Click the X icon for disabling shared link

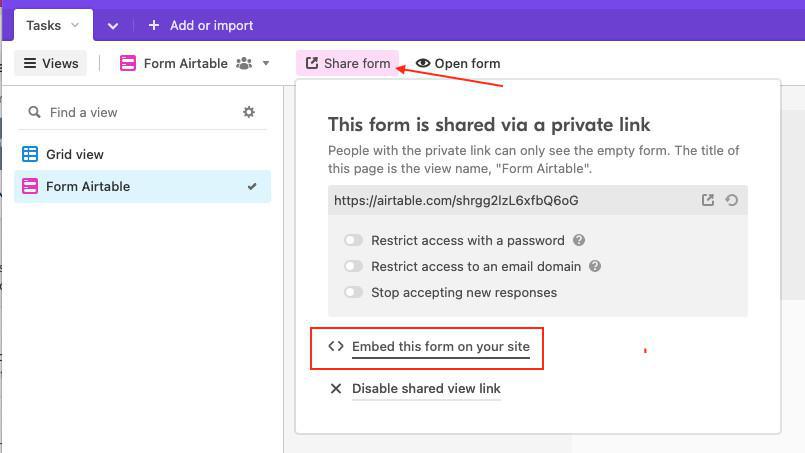(x=336, y=388)
